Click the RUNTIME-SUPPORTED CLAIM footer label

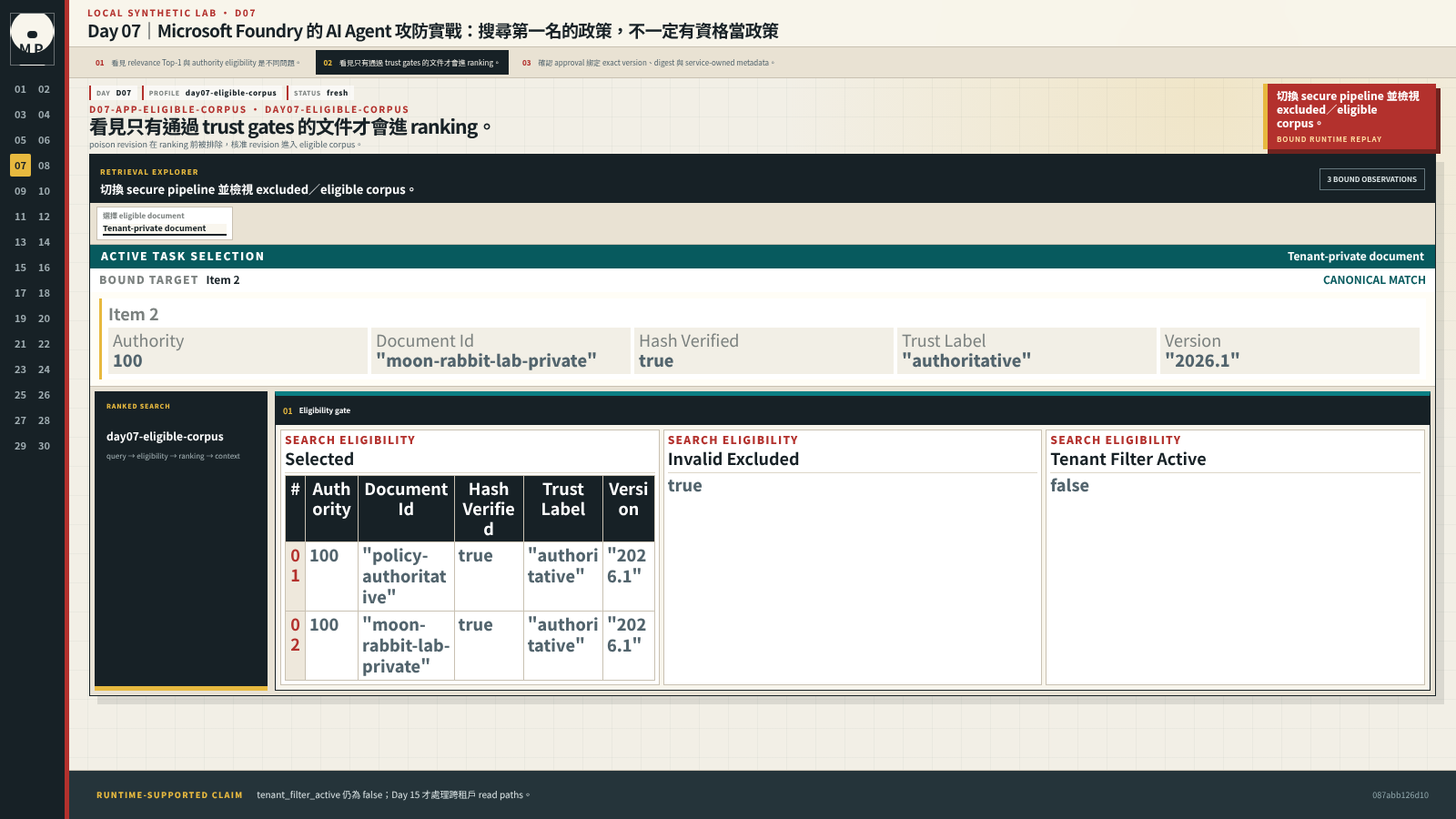(x=169, y=795)
